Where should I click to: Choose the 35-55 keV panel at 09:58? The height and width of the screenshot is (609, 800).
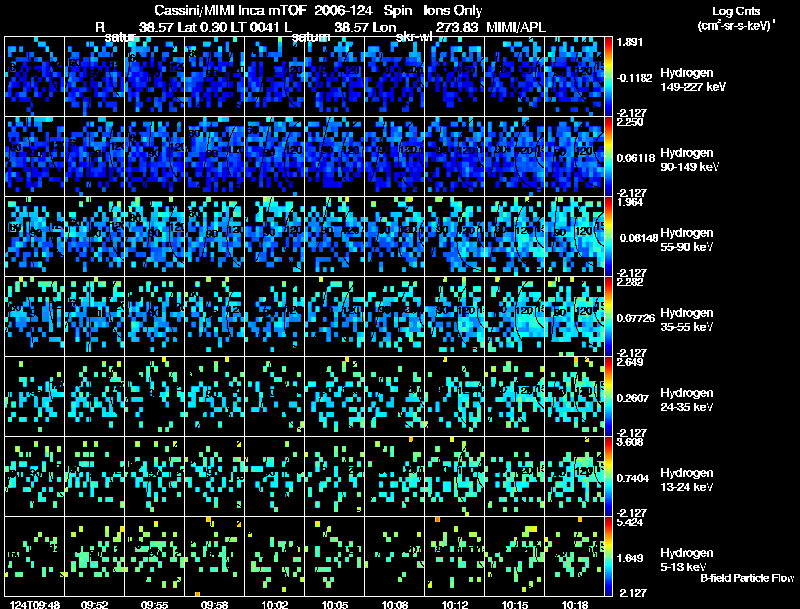point(215,316)
